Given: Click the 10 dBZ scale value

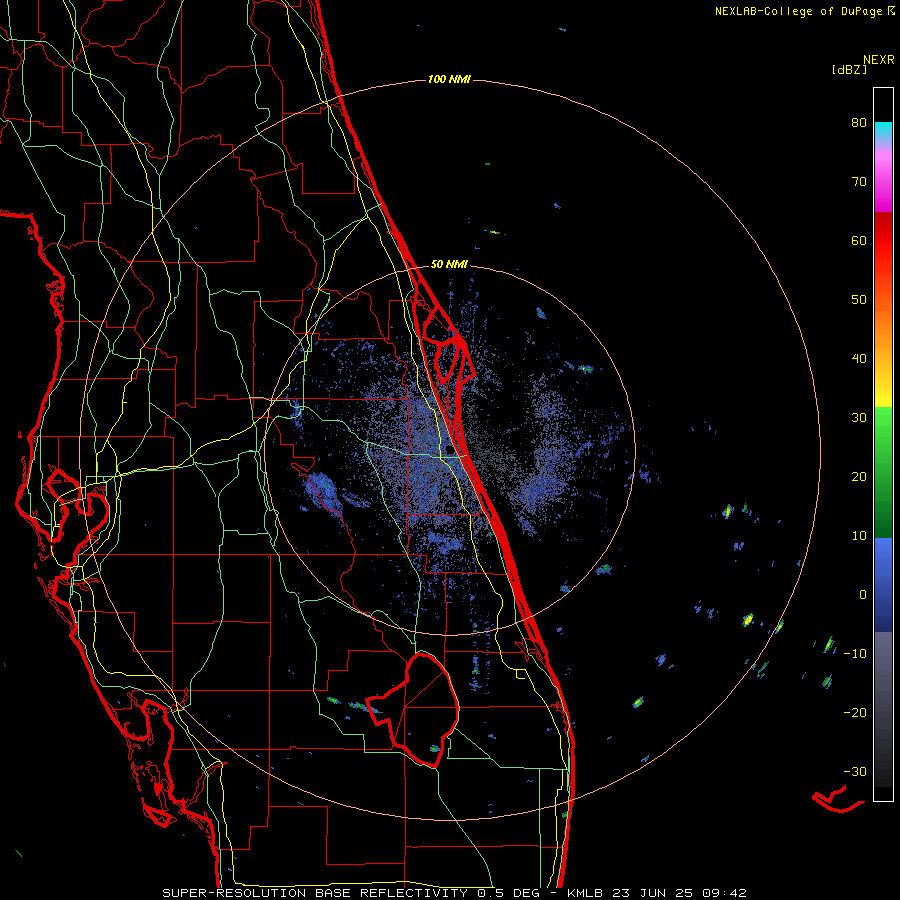Looking at the screenshot, I should pos(859,536).
